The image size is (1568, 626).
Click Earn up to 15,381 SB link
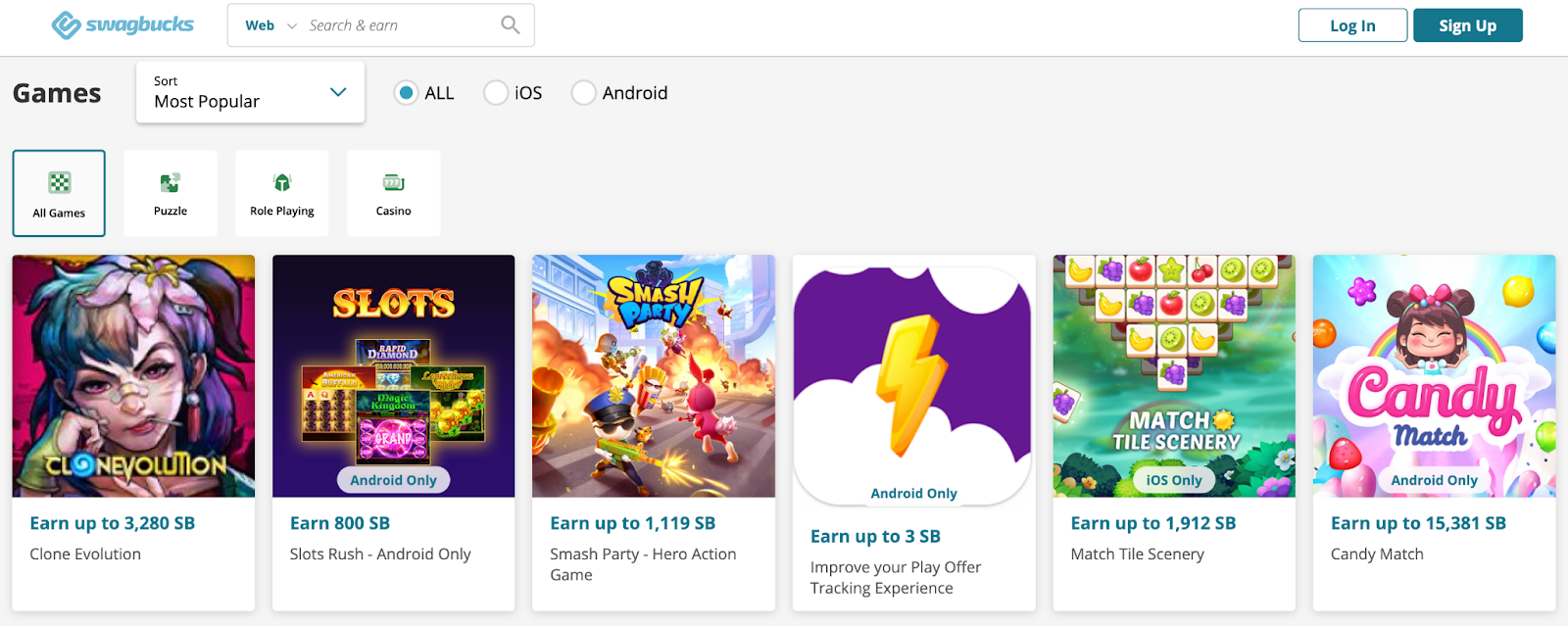tap(1418, 523)
